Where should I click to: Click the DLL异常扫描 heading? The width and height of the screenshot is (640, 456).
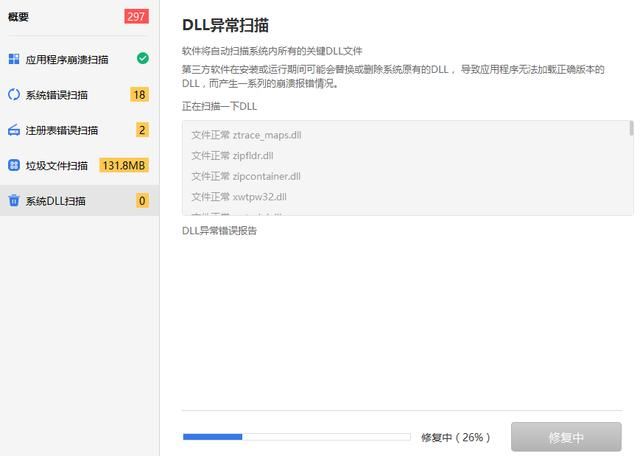point(225,25)
